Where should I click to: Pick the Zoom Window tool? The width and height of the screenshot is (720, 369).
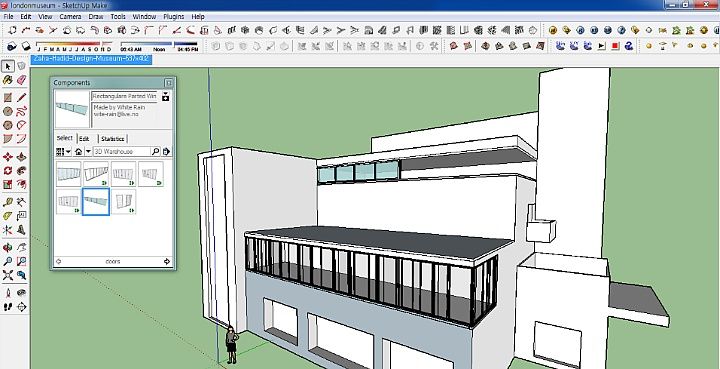coord(21,262)
